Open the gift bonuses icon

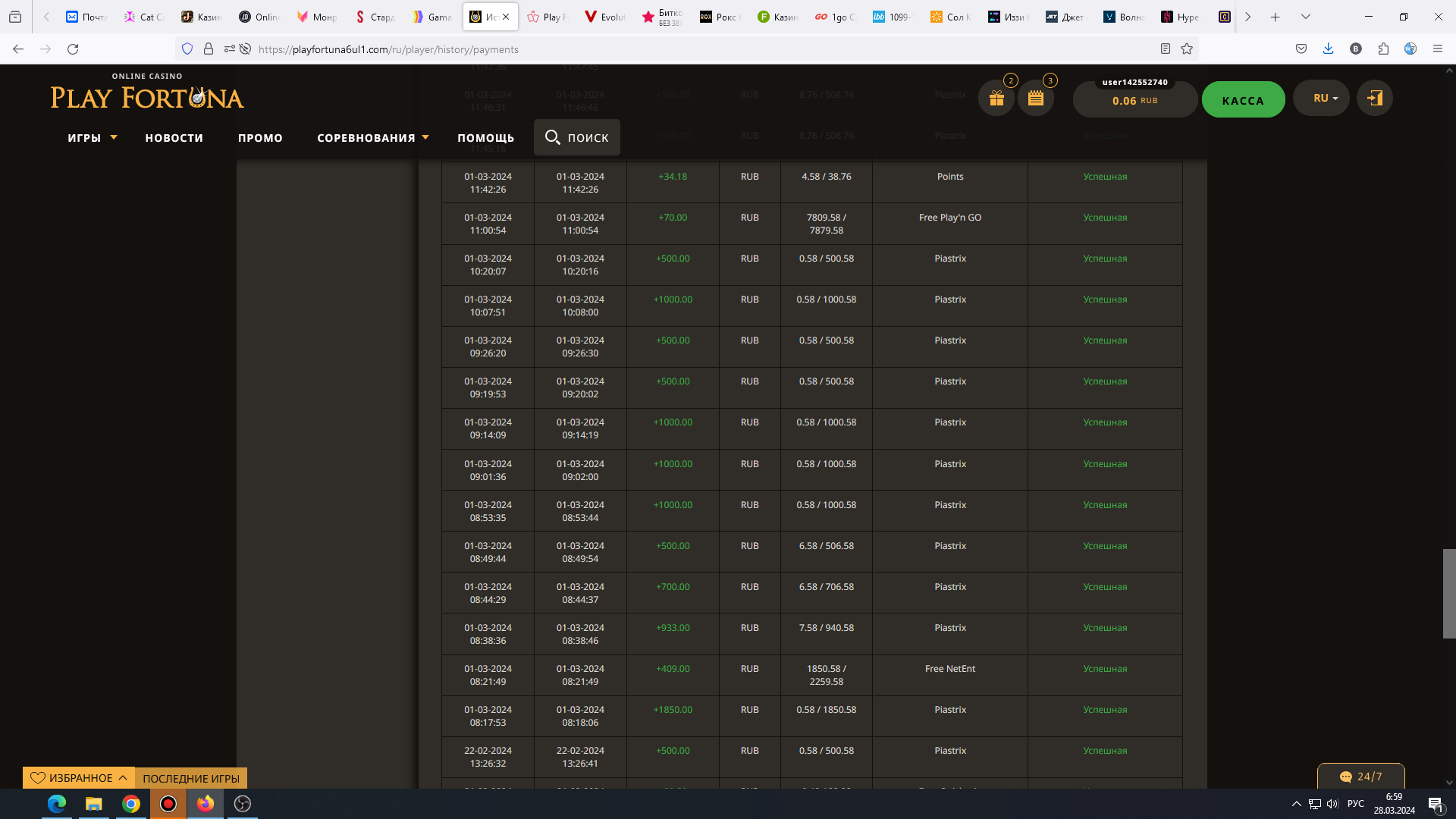coord(996,99)
